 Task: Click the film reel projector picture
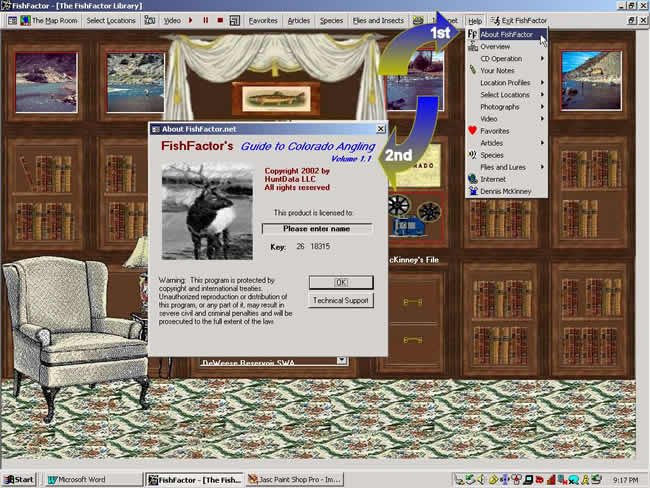click(x=415, y=217)
